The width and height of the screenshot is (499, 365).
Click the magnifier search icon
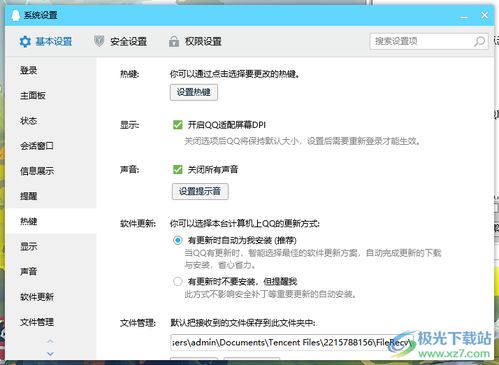(x=480, y=41)
